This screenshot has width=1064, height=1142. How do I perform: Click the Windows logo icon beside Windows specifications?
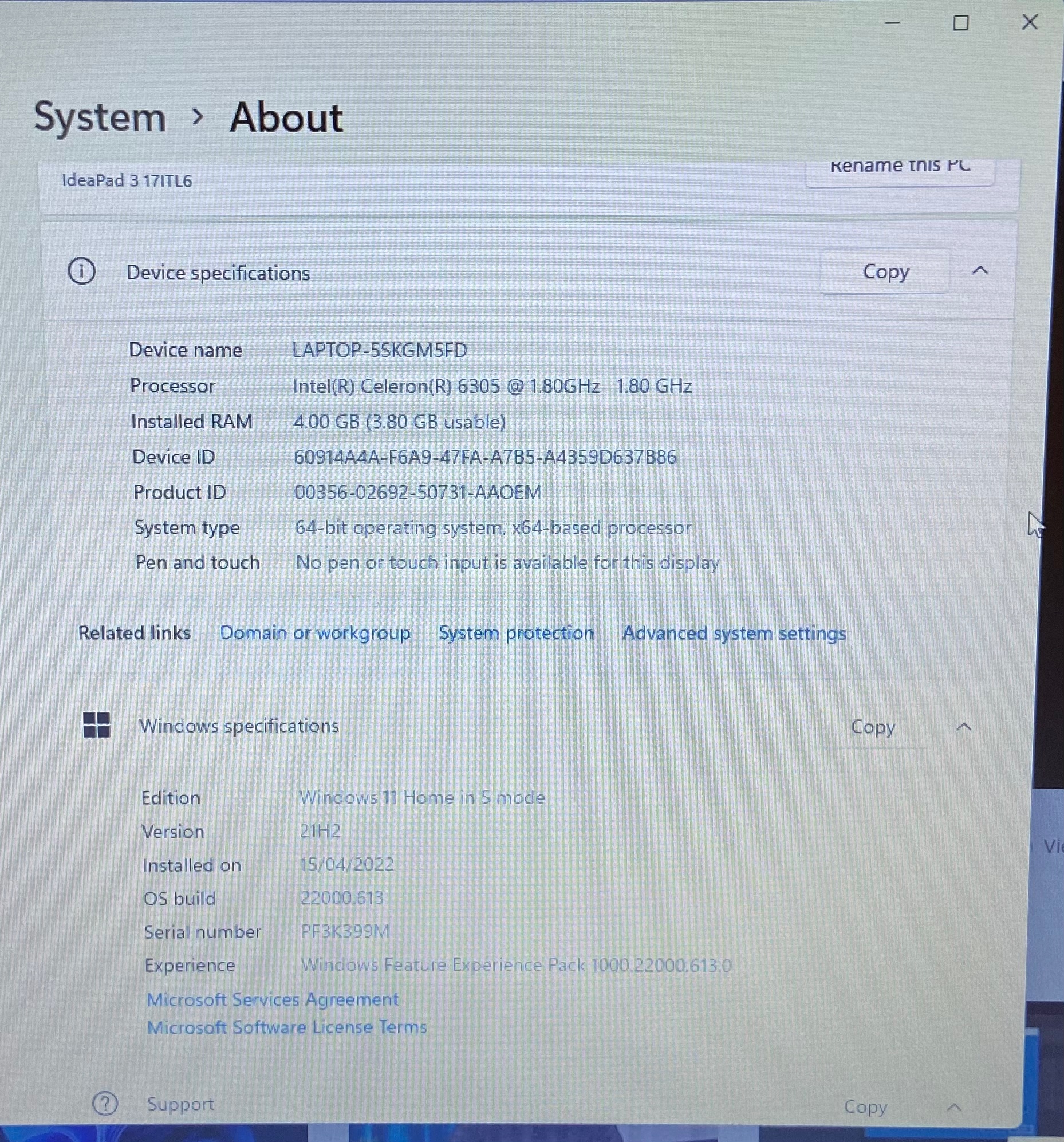tap(97, 725)
